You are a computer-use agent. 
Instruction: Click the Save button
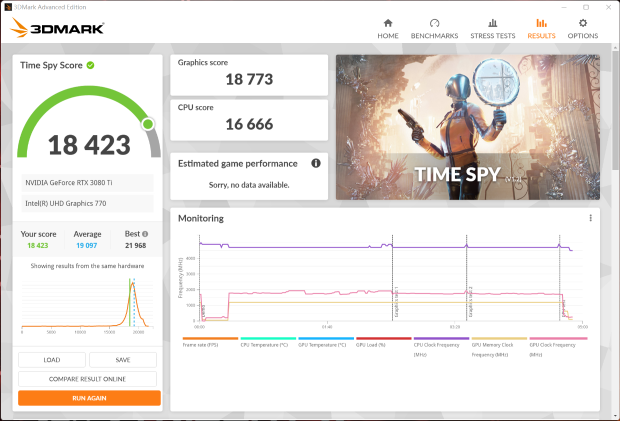click(x=123, y=360)
